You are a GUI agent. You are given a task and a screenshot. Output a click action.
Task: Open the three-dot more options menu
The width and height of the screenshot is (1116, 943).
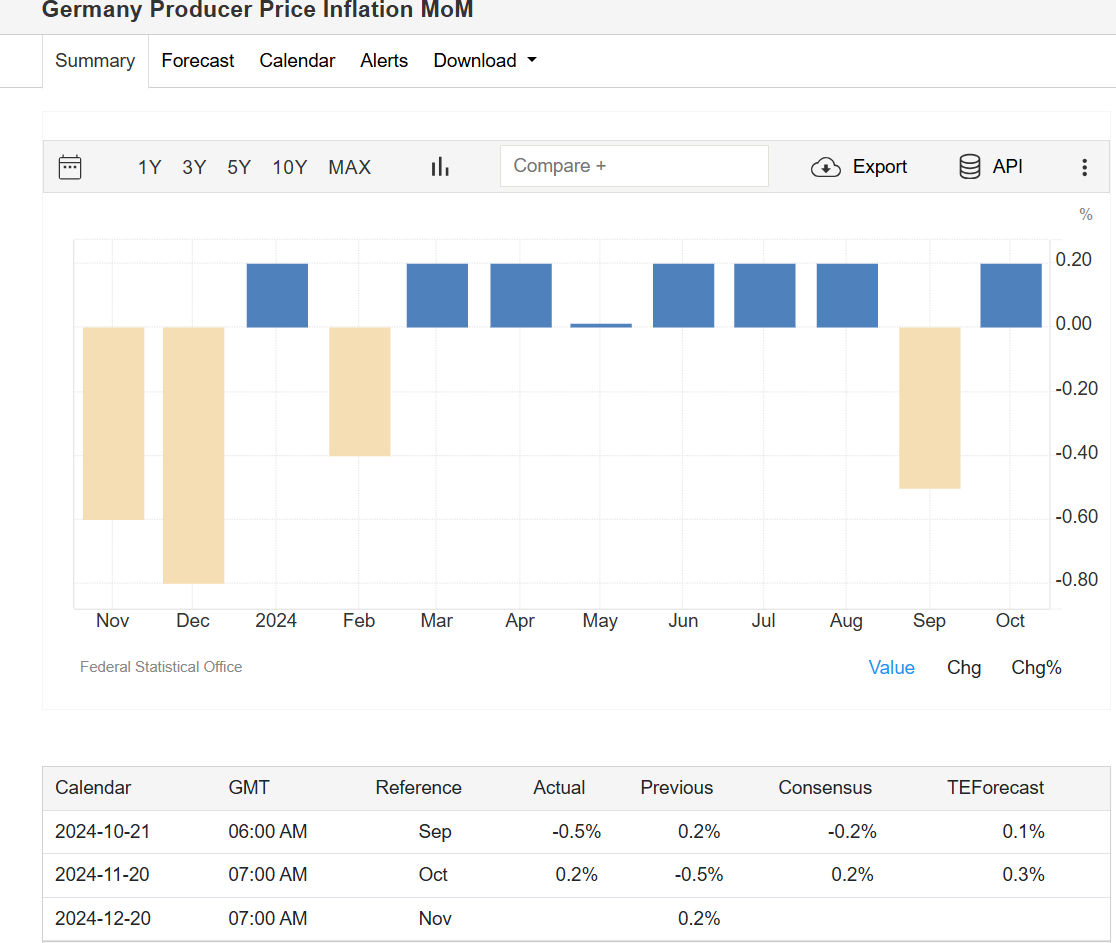click(1084, 167)
